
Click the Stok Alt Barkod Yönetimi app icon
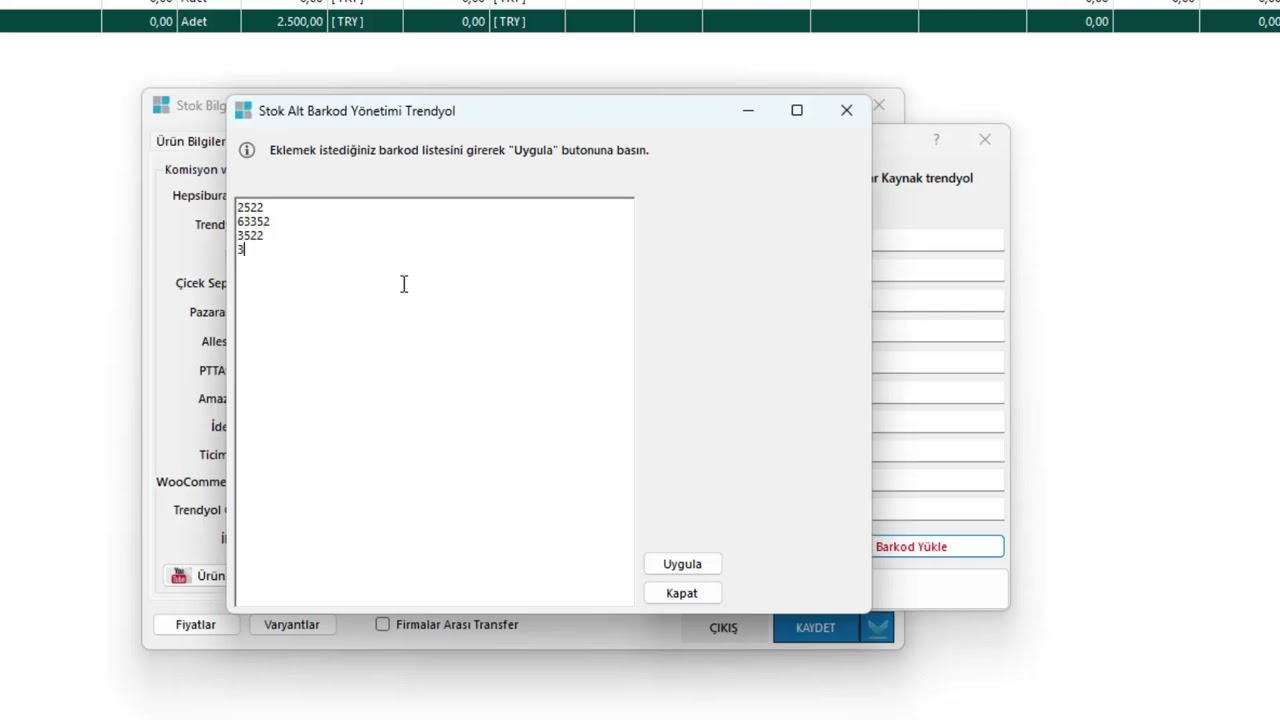pos(243,111)
